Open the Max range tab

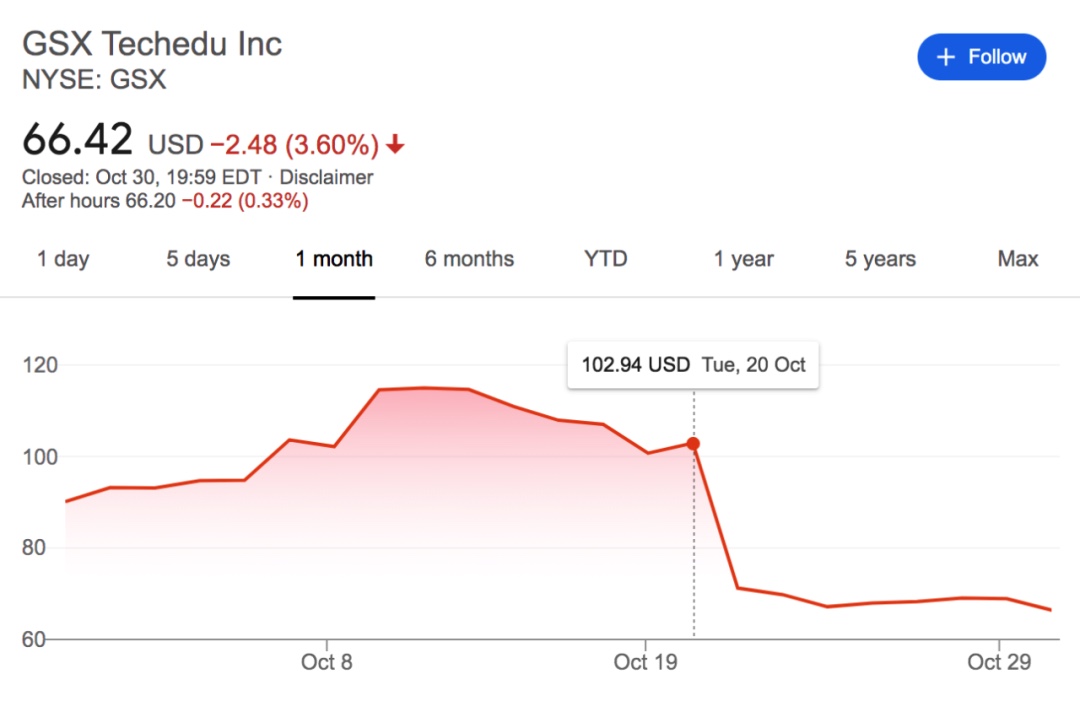coord(1018,259)
